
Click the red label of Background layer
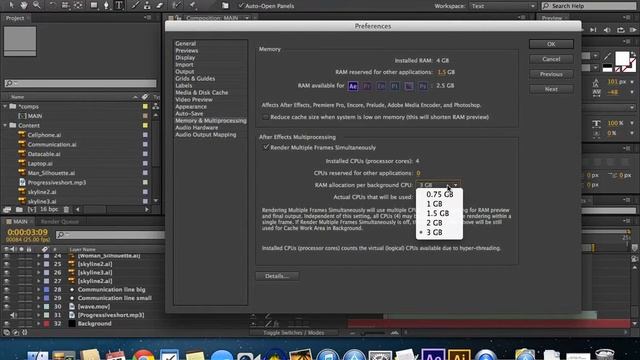(x=47, y=324)
